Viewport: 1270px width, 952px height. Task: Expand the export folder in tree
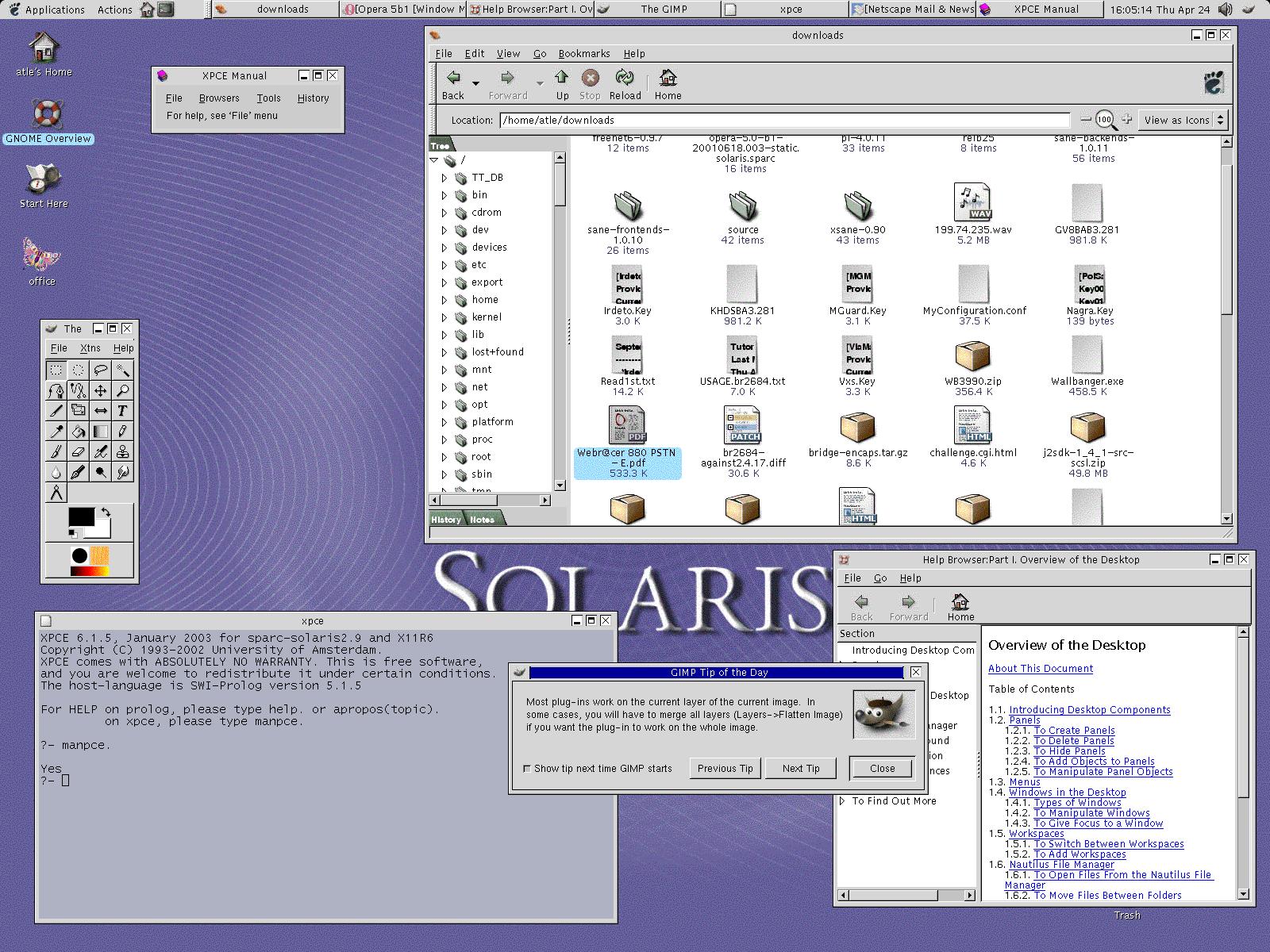[x=444, y=282]
